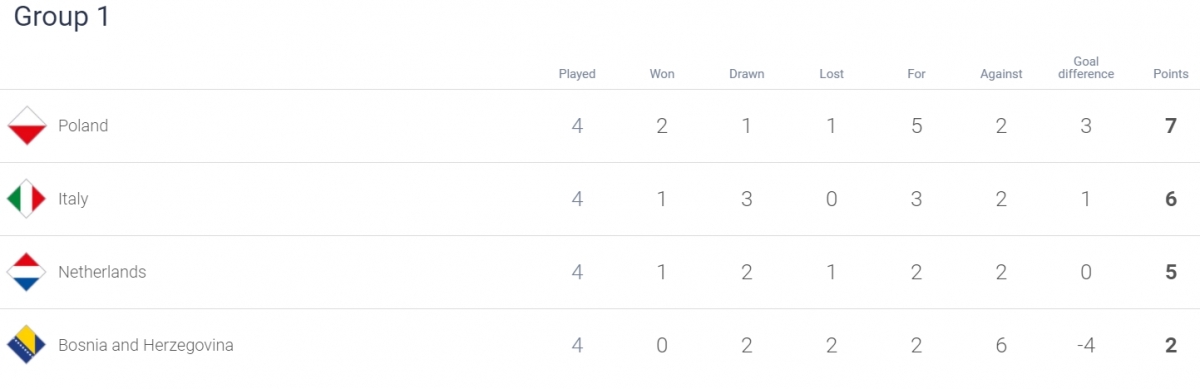Click Italy's drawn value 3
The width and height of the screenshot is (1200, 389).
(747, 199)
